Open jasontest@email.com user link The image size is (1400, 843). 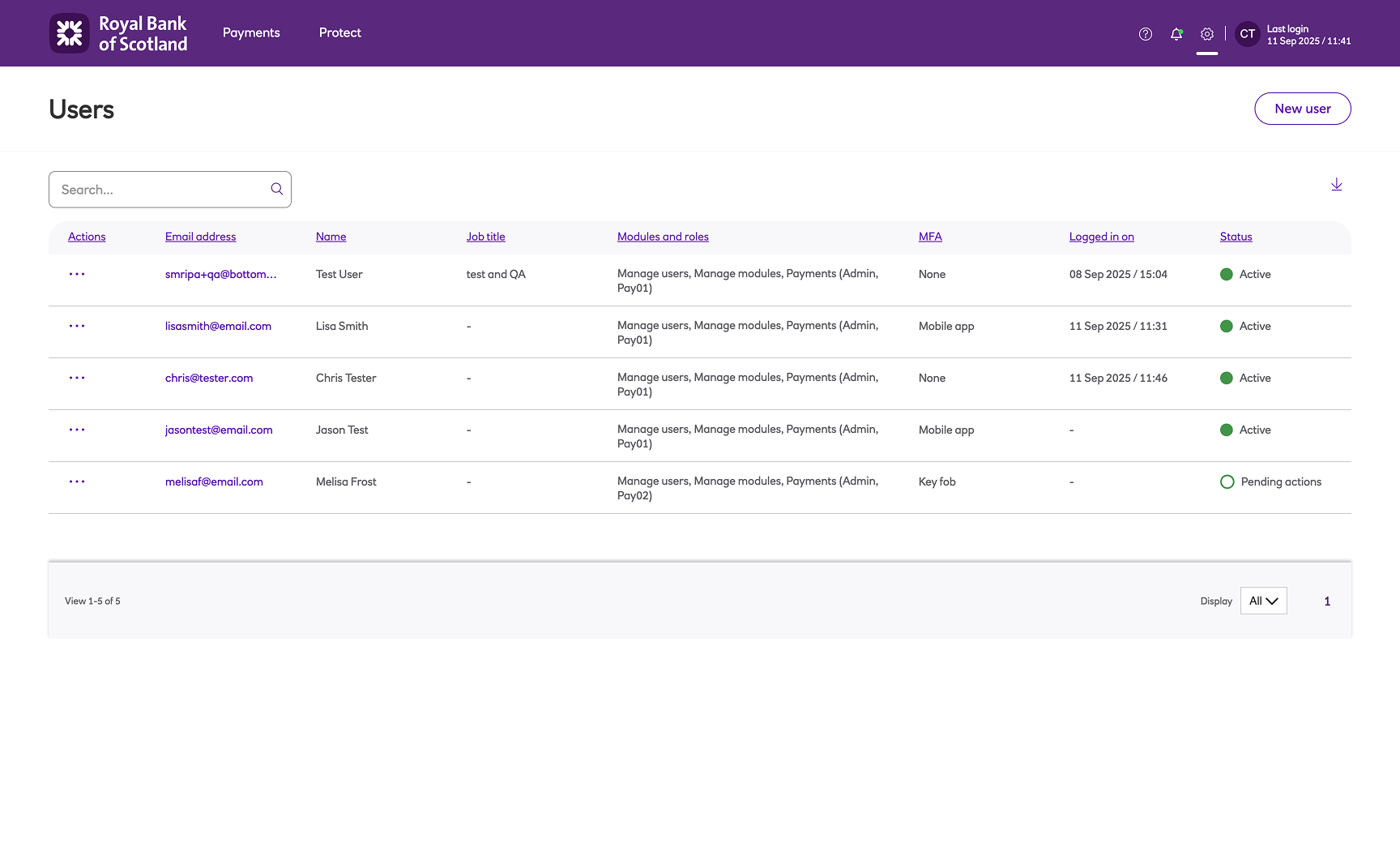click(x=219, y=430)
